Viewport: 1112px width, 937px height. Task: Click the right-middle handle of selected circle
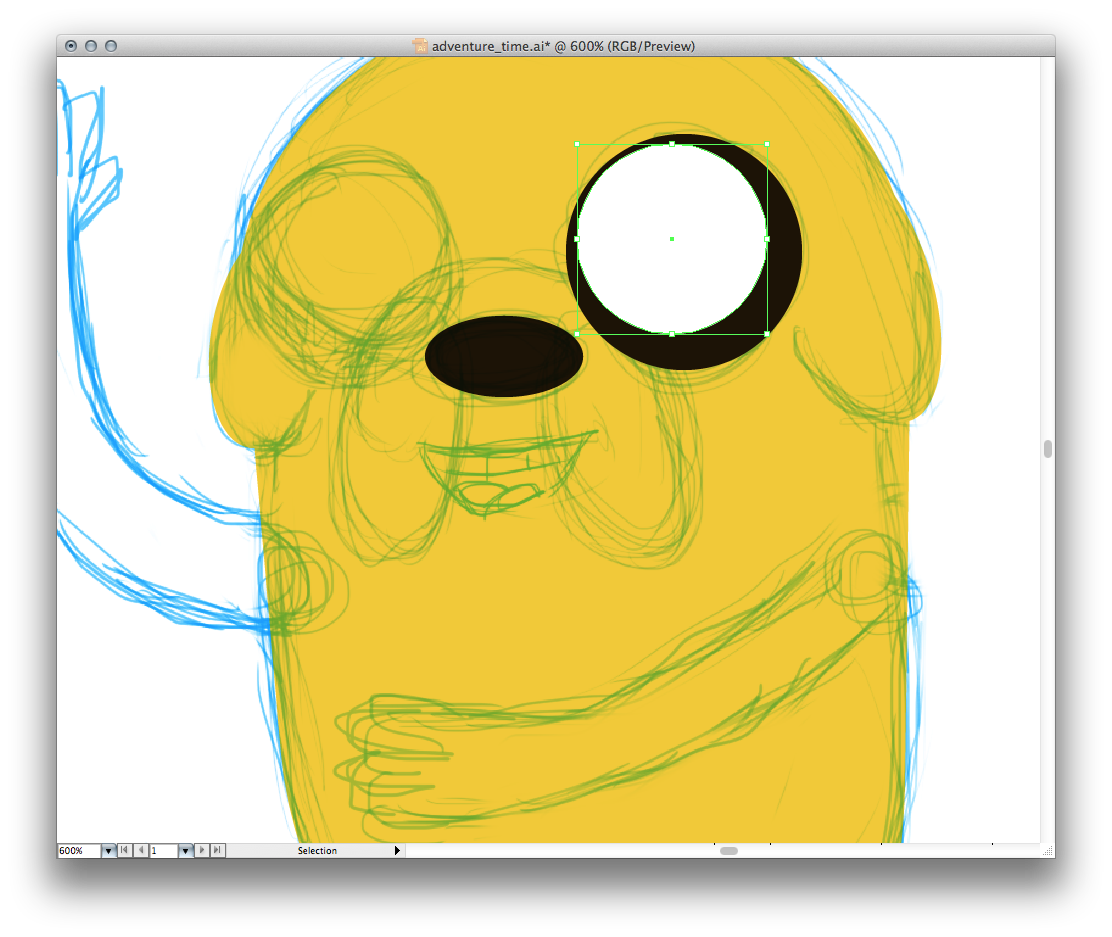point(767,239)
